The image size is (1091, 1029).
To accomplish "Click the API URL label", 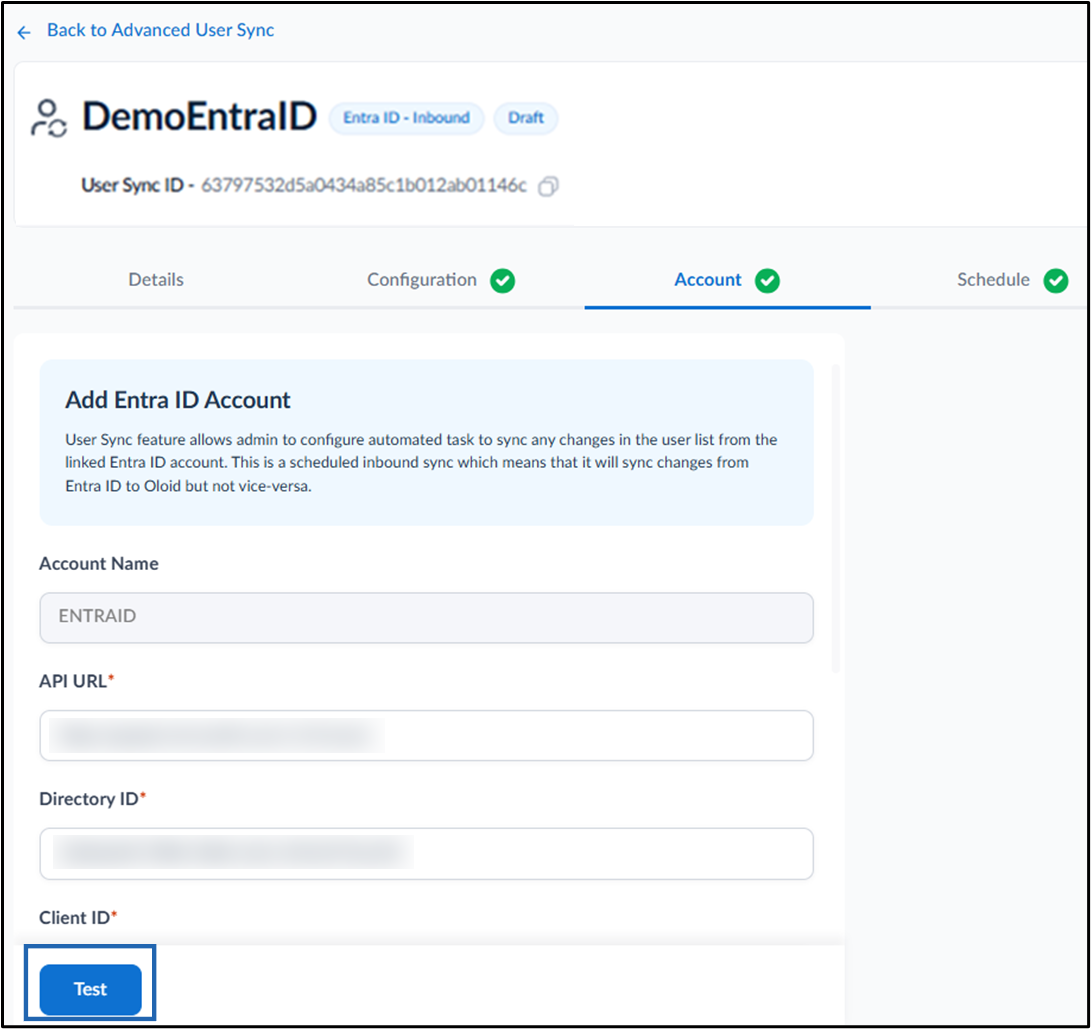I will (x=77, y=681).
